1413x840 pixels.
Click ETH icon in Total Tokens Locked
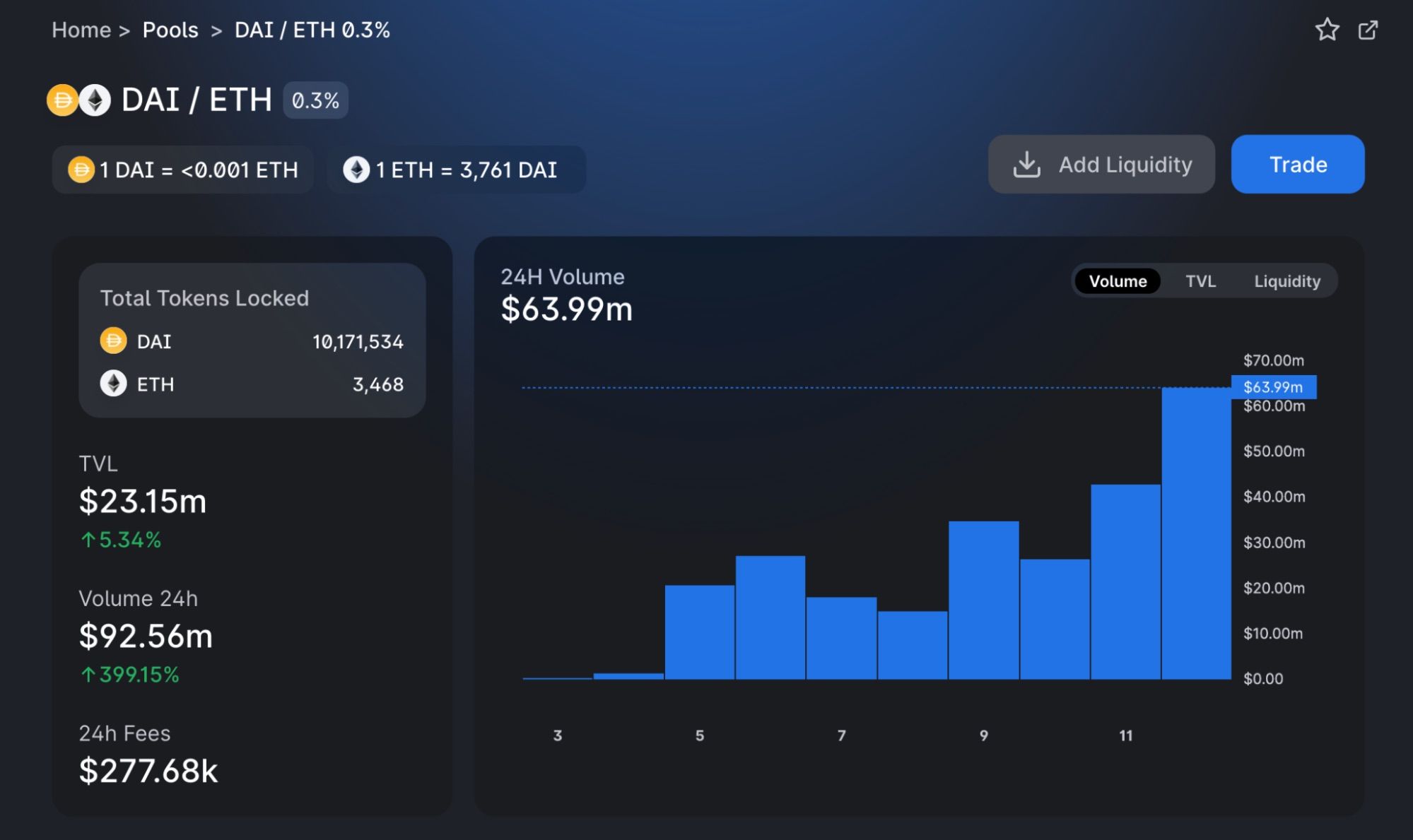tap(113, 384)
